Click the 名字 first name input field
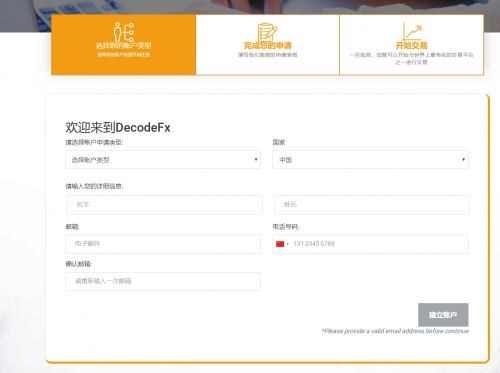The height and width of the screenshot is (373, 500). (x=165, y=205)
